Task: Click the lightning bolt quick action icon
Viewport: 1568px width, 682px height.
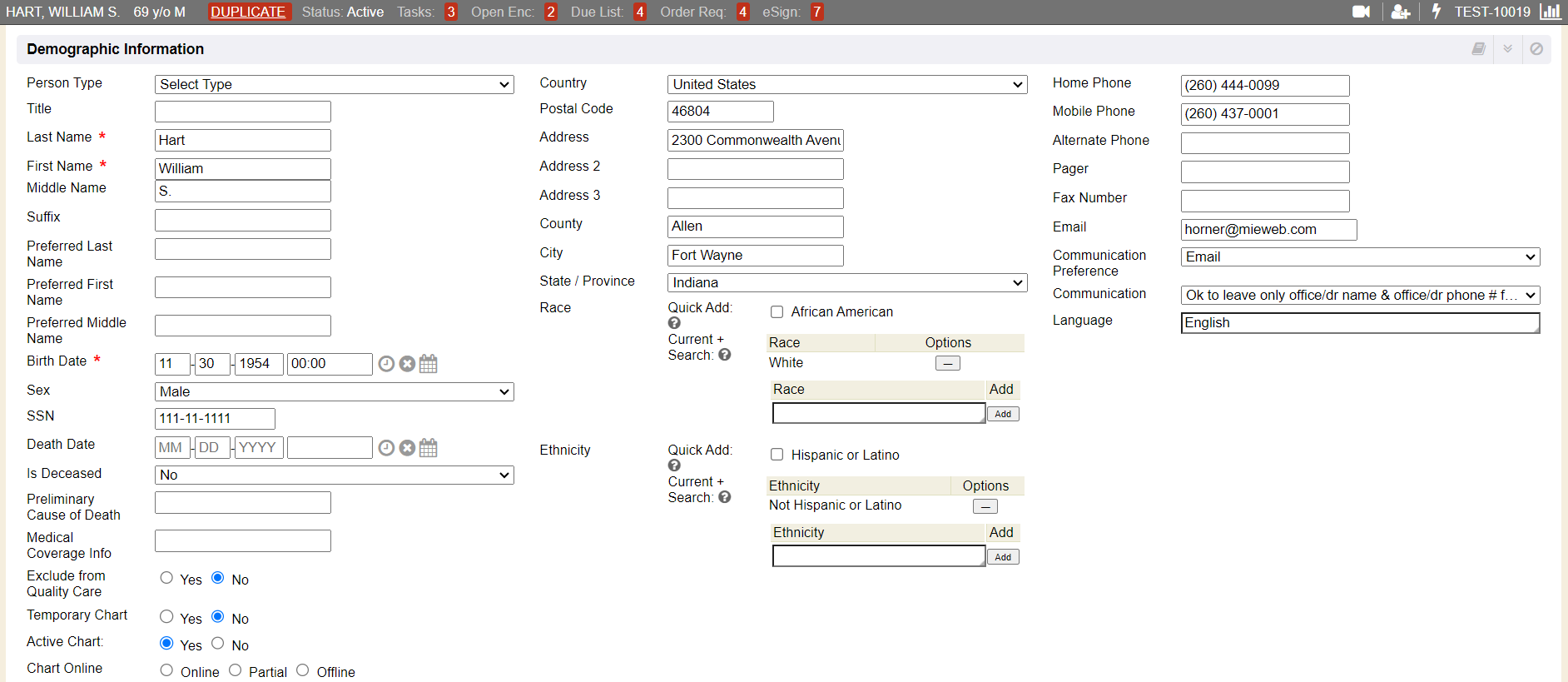Action: point(1436,12)
